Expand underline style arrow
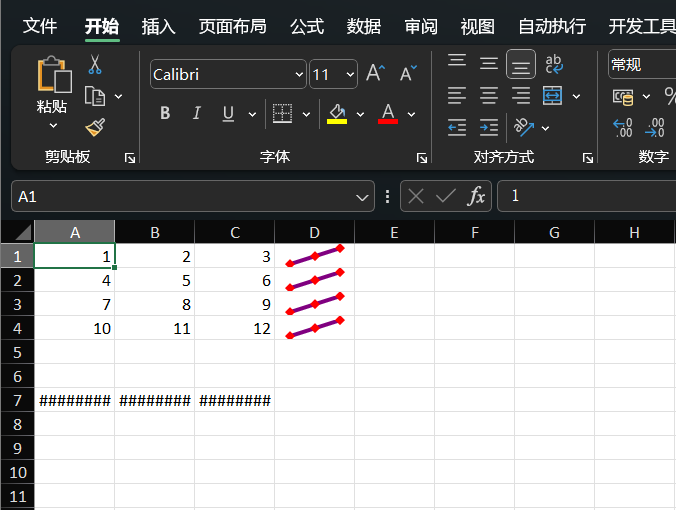 (x=252, y=114)
